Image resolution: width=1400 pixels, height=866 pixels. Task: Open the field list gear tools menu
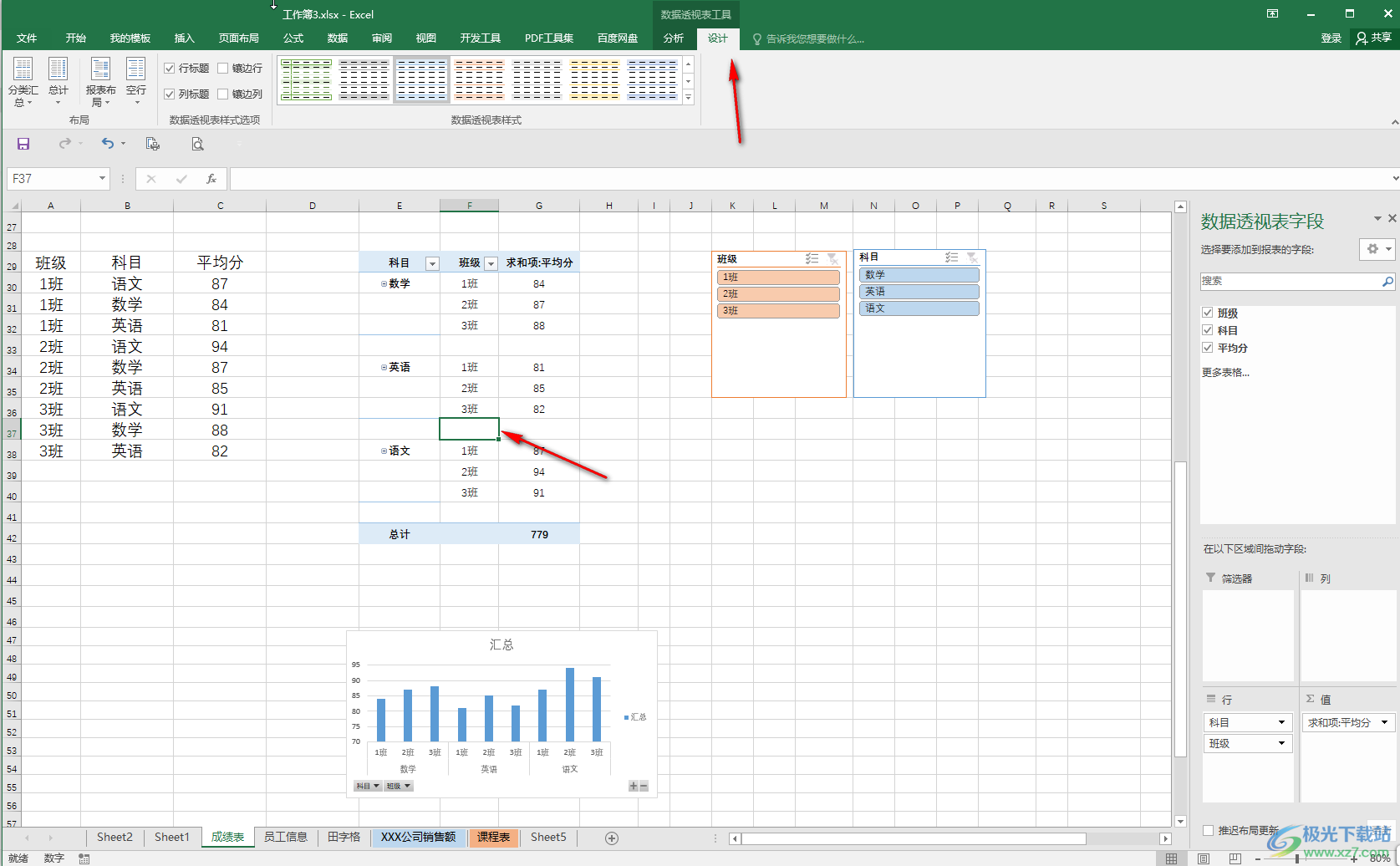click(1377, 249)
